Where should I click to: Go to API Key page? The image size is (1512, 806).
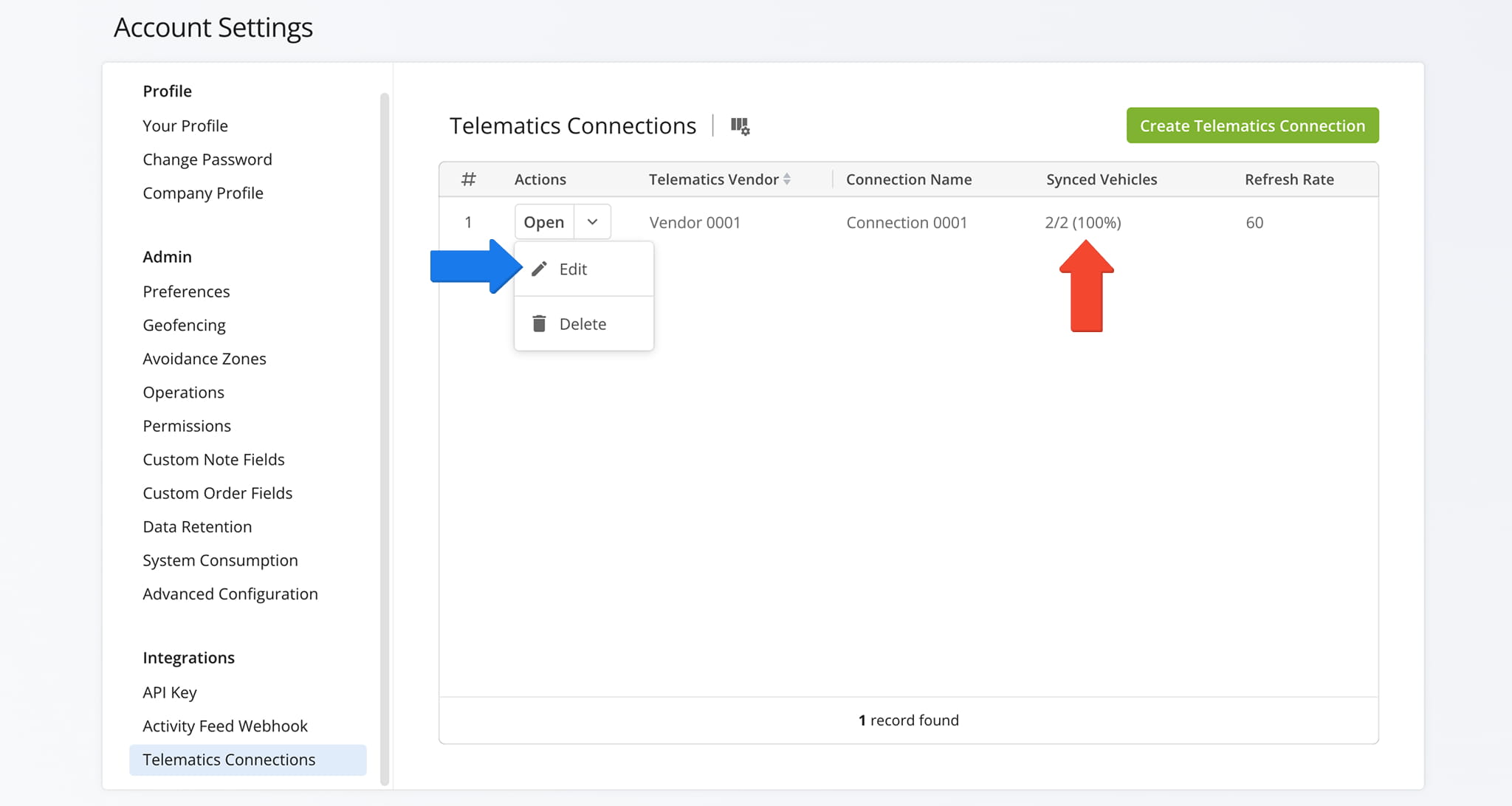170,692
